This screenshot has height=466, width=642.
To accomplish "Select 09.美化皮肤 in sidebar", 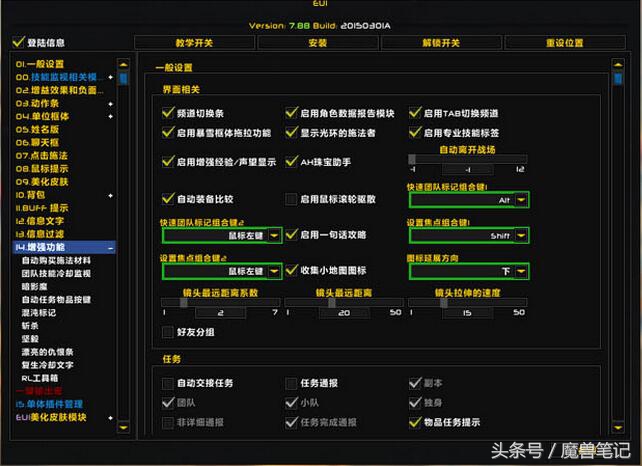I will (42, 182).
